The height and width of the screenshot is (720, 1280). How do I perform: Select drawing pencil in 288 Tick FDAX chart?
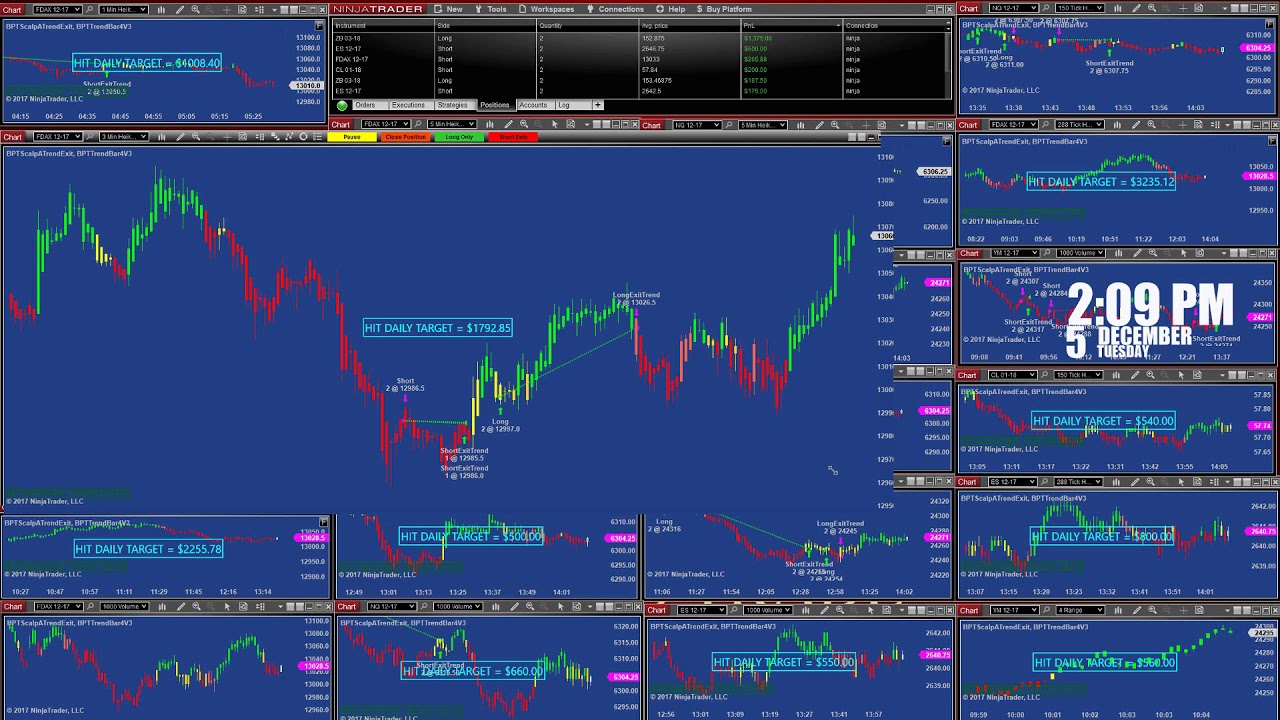click(x=1136, y=125)
